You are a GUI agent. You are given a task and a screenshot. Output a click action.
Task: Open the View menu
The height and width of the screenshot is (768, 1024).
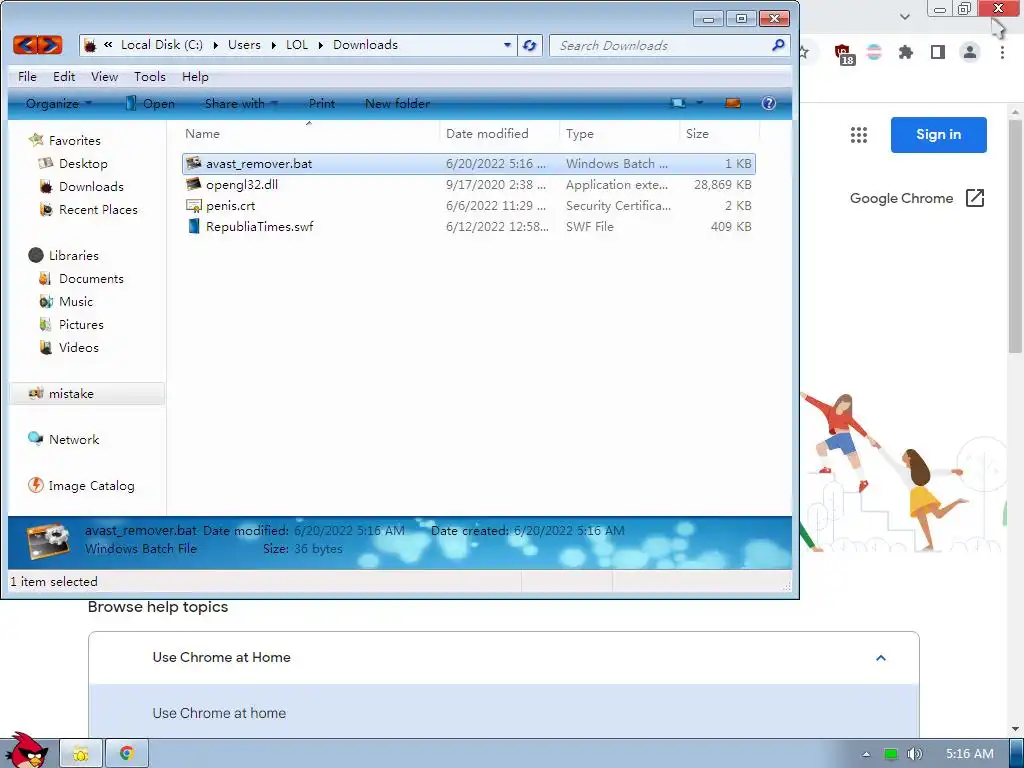pyautogui.click(x=104, y=76)
